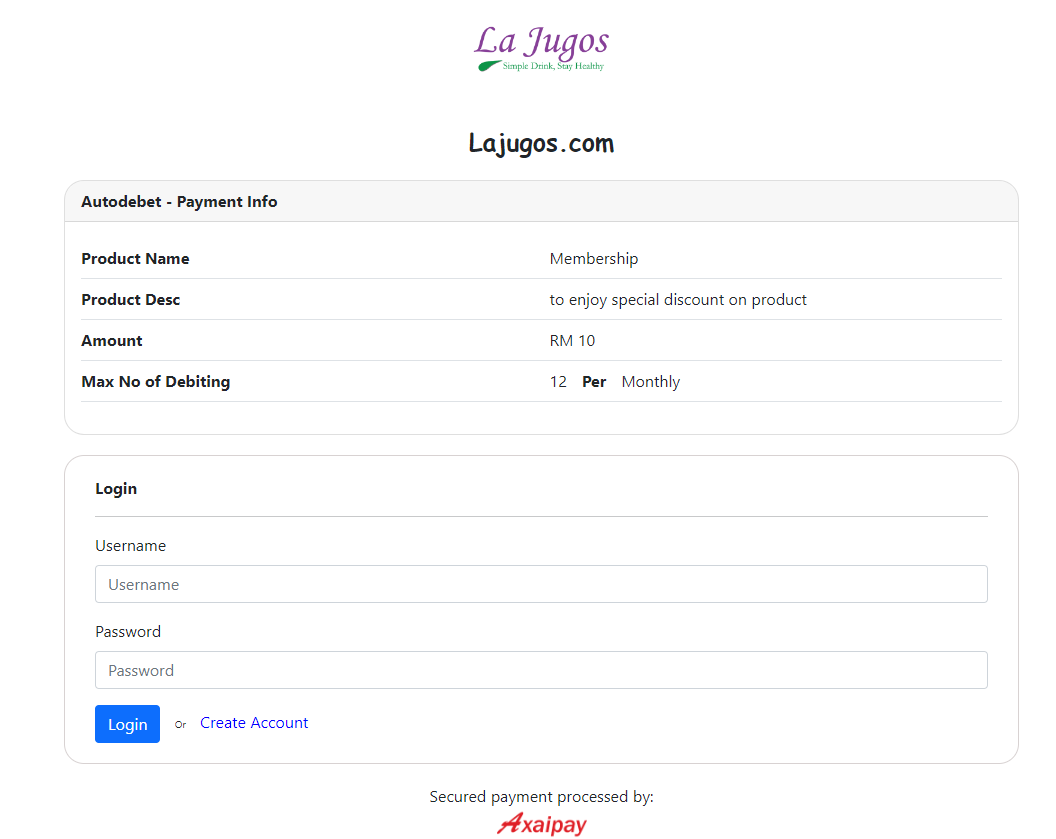Click the 'Product Name' label
Screen dimensions: 1056x839
tap(135, 259)
